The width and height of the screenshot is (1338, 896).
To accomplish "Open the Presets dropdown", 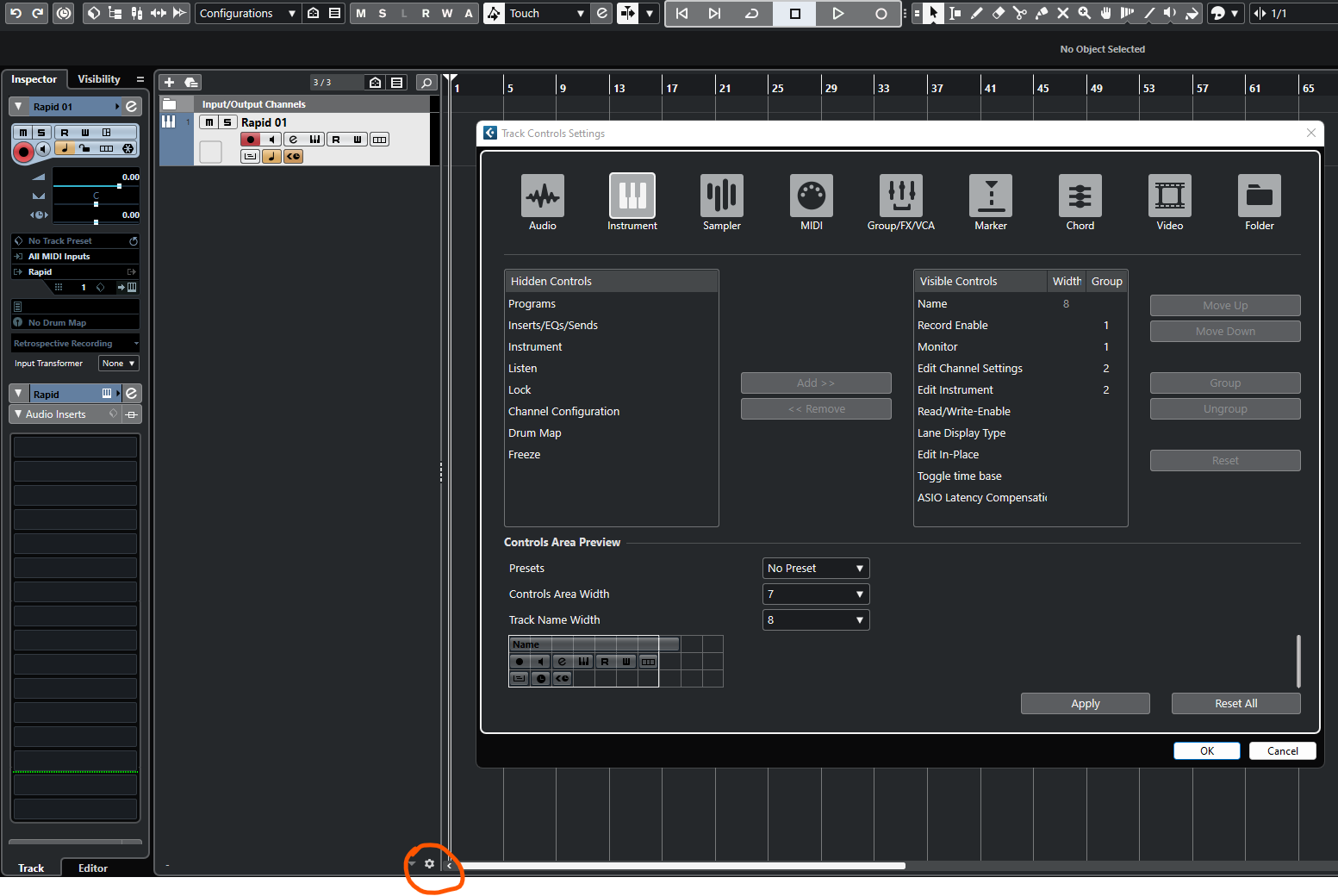I will (x=815, y=569).
